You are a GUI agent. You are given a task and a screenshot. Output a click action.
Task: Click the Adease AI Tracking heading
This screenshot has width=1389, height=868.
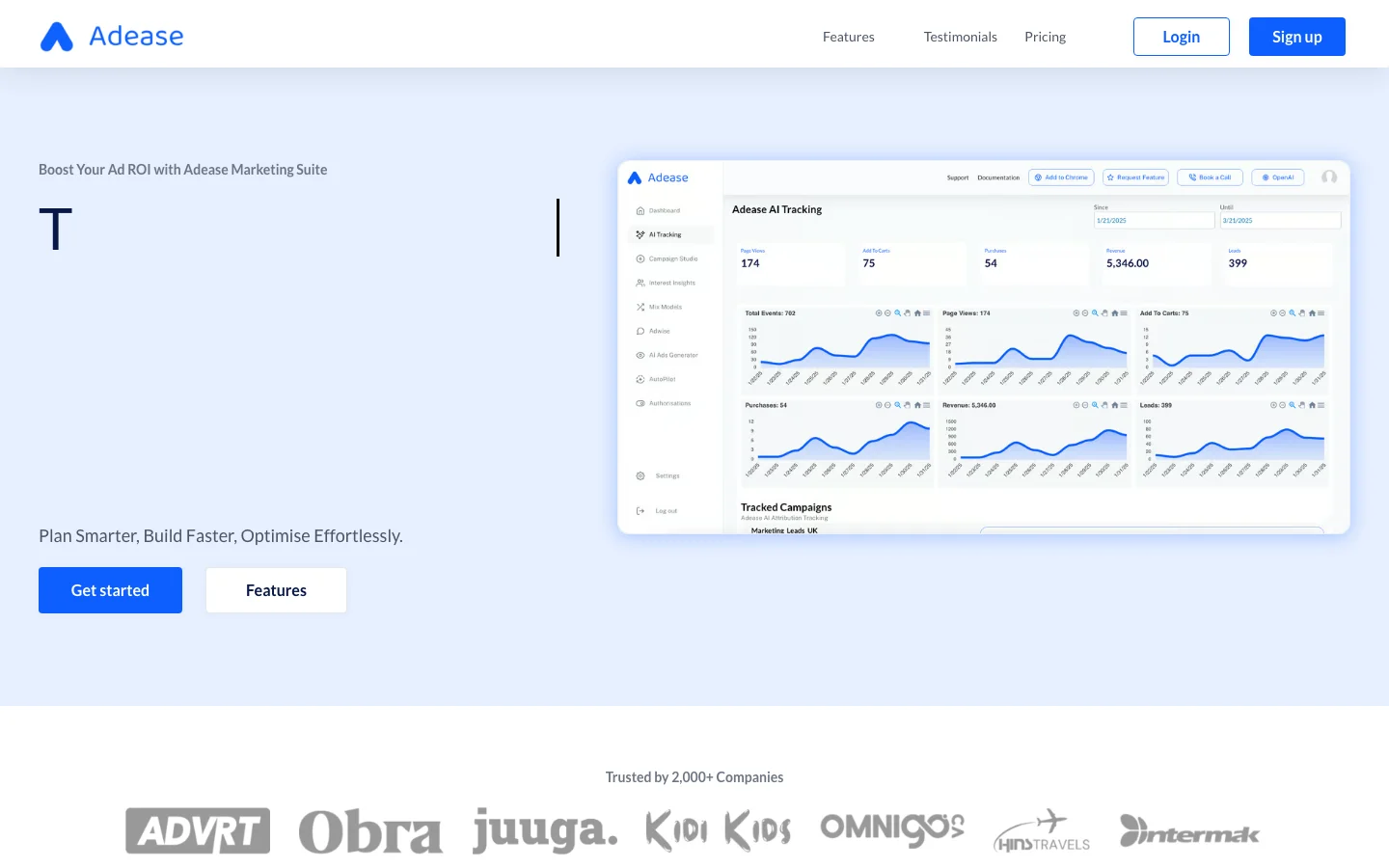point(777,209)
